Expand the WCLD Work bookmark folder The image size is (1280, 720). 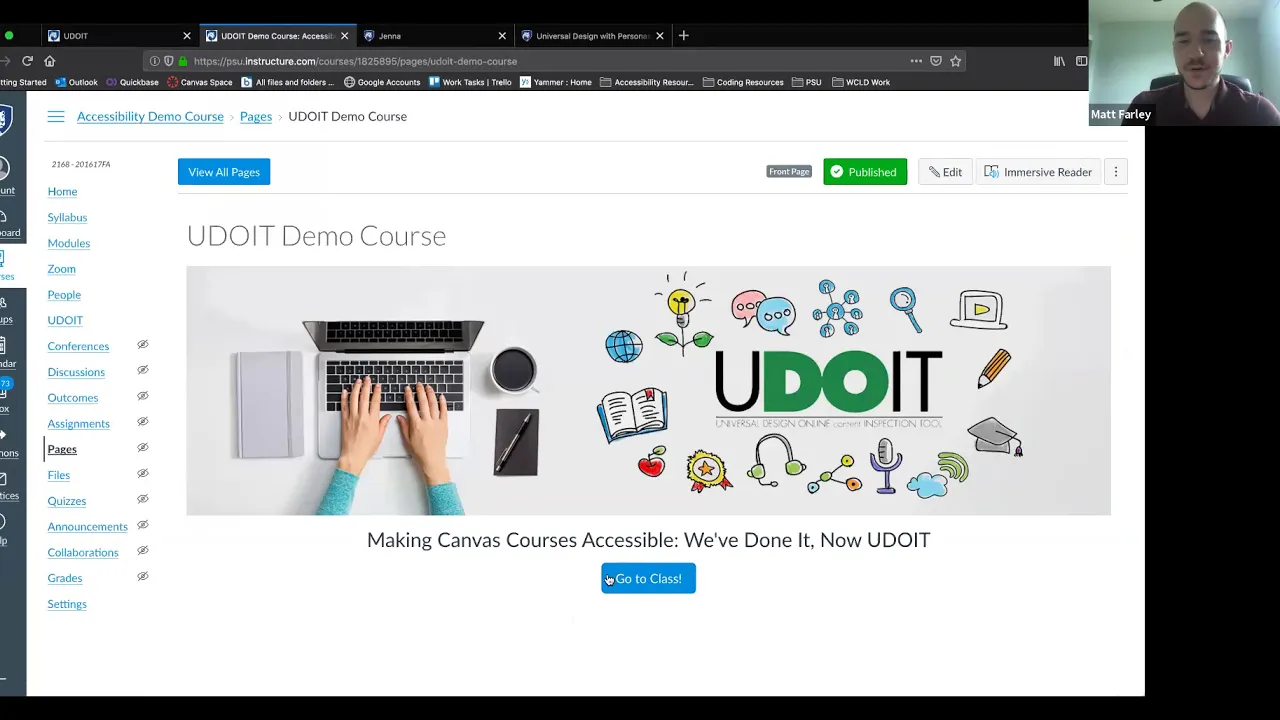coord(860,82)
